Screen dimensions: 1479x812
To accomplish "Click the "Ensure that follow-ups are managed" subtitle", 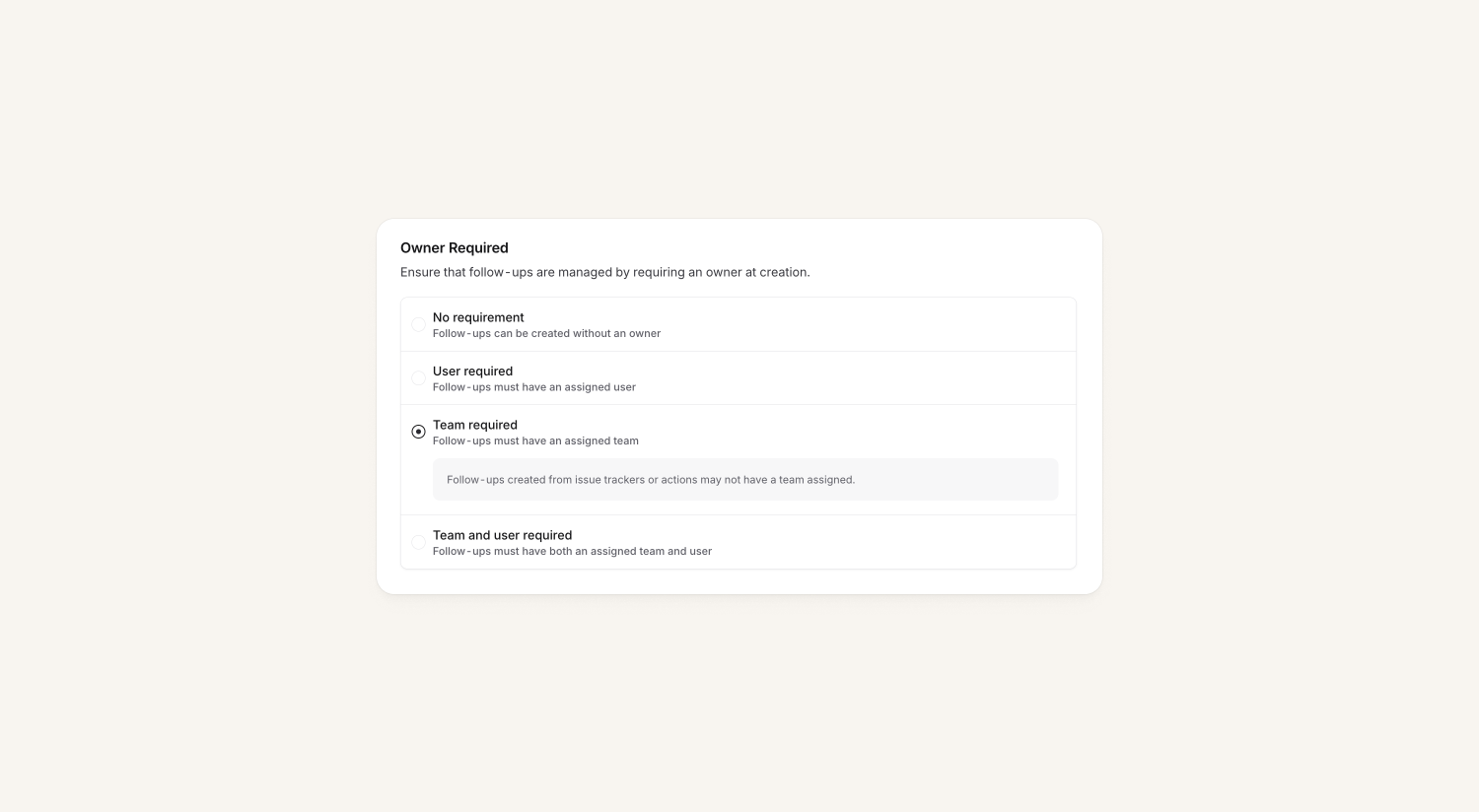I will tap(604, 272).
